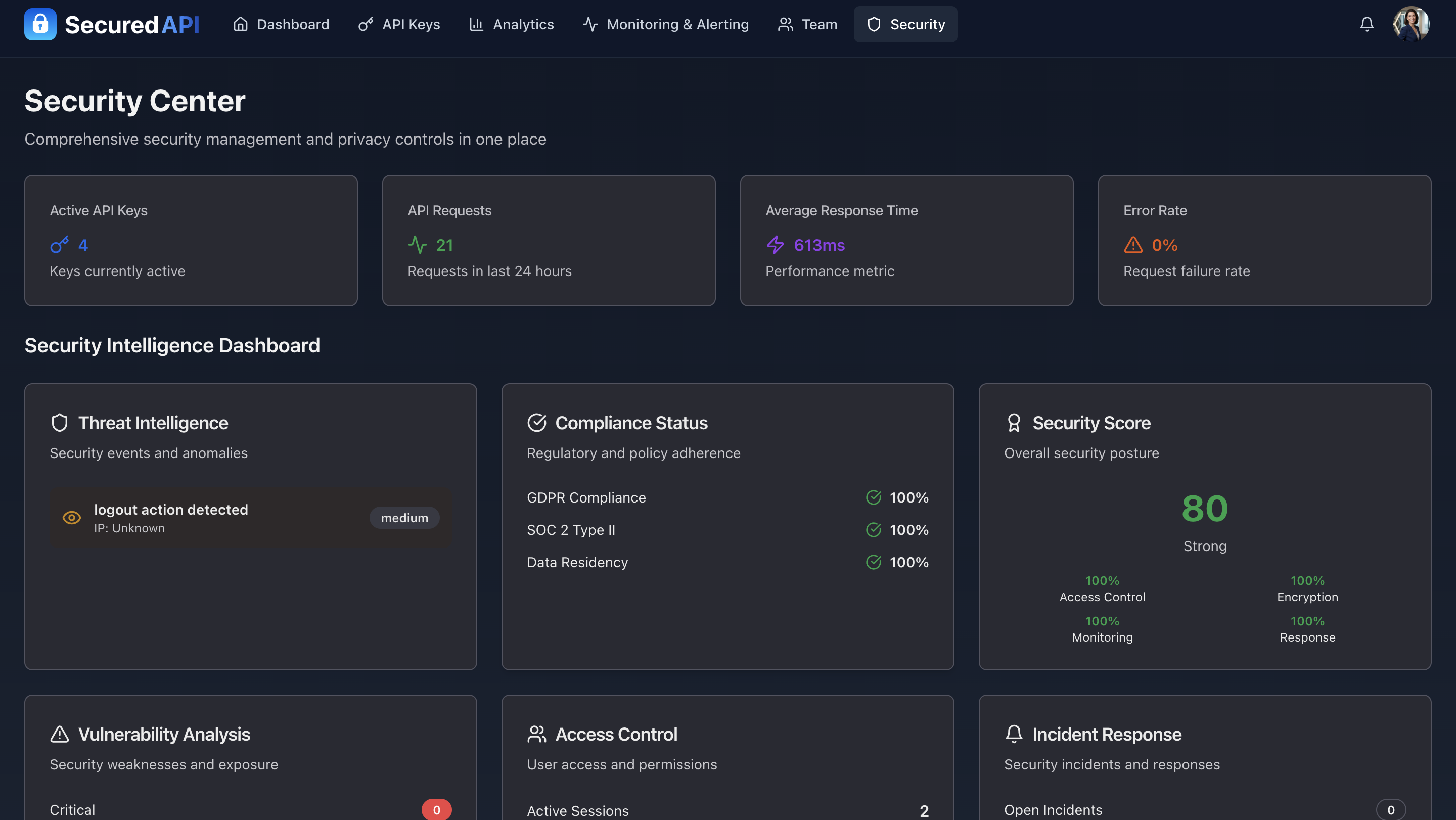Toggle the eye icon on logout action event
This screenshot has width=1456, height=820.
71,518
